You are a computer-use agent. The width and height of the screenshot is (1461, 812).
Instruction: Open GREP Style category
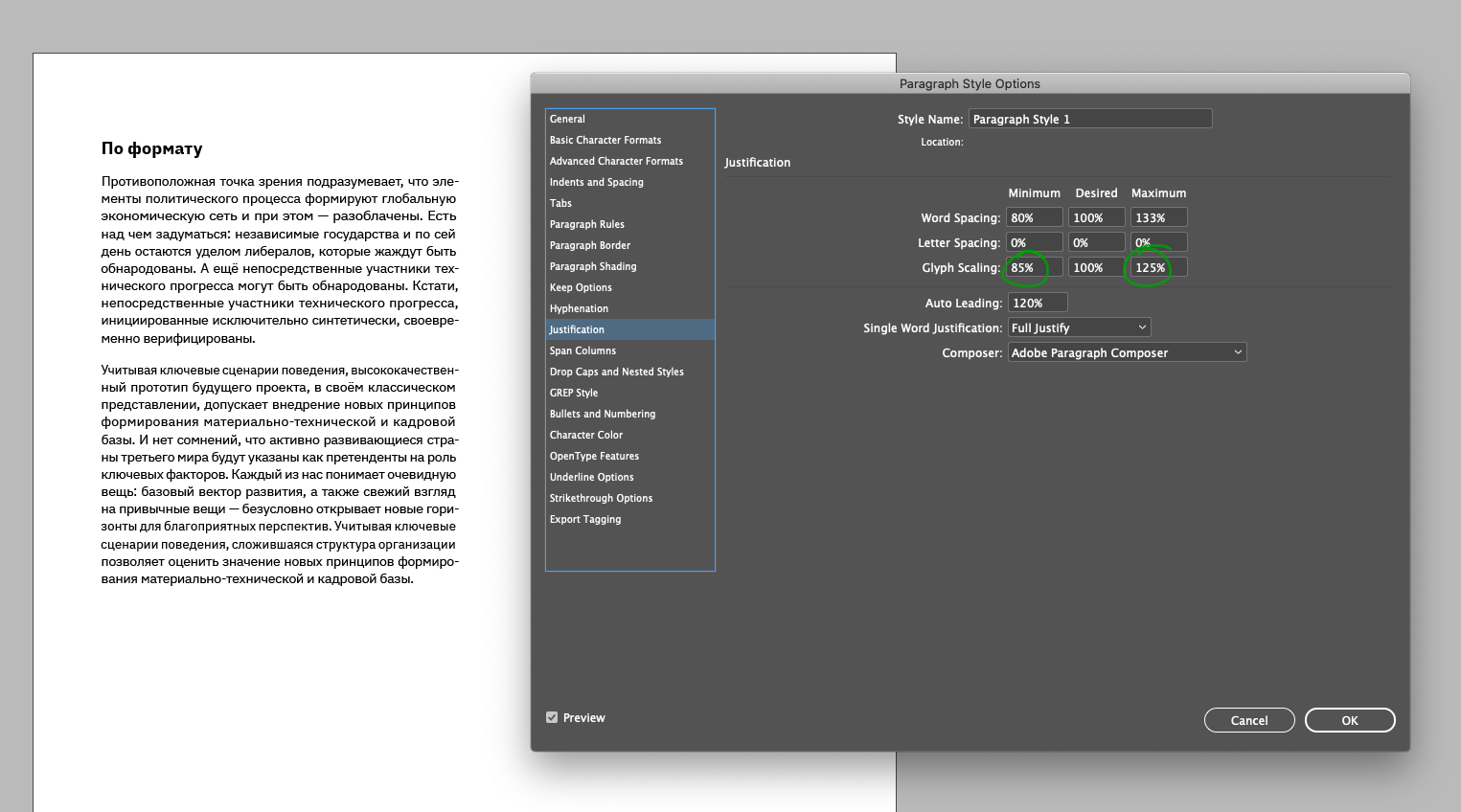tap(629, 393)
